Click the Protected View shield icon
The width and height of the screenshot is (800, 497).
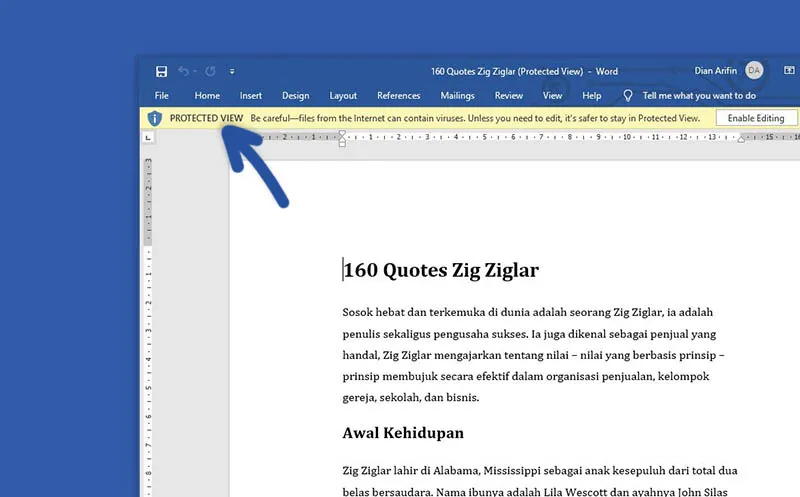(154, 118)
